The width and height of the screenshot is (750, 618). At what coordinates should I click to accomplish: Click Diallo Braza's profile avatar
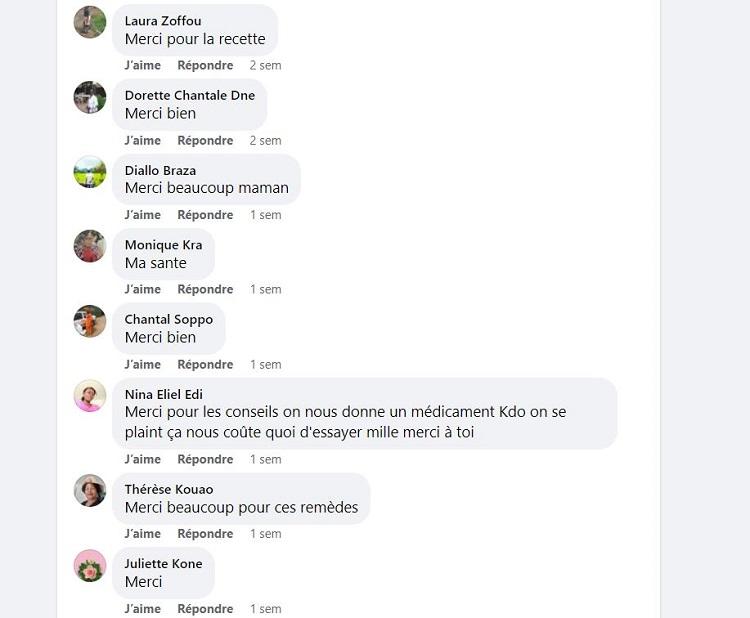click(x=90, y=172)
